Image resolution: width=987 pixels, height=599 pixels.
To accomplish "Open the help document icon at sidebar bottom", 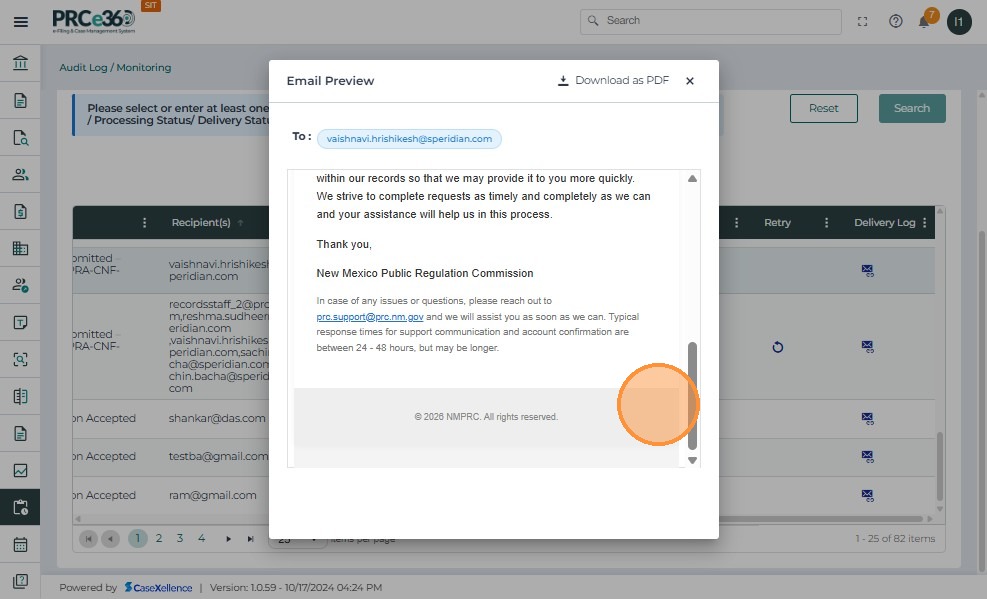I will [x=20, y=581].
